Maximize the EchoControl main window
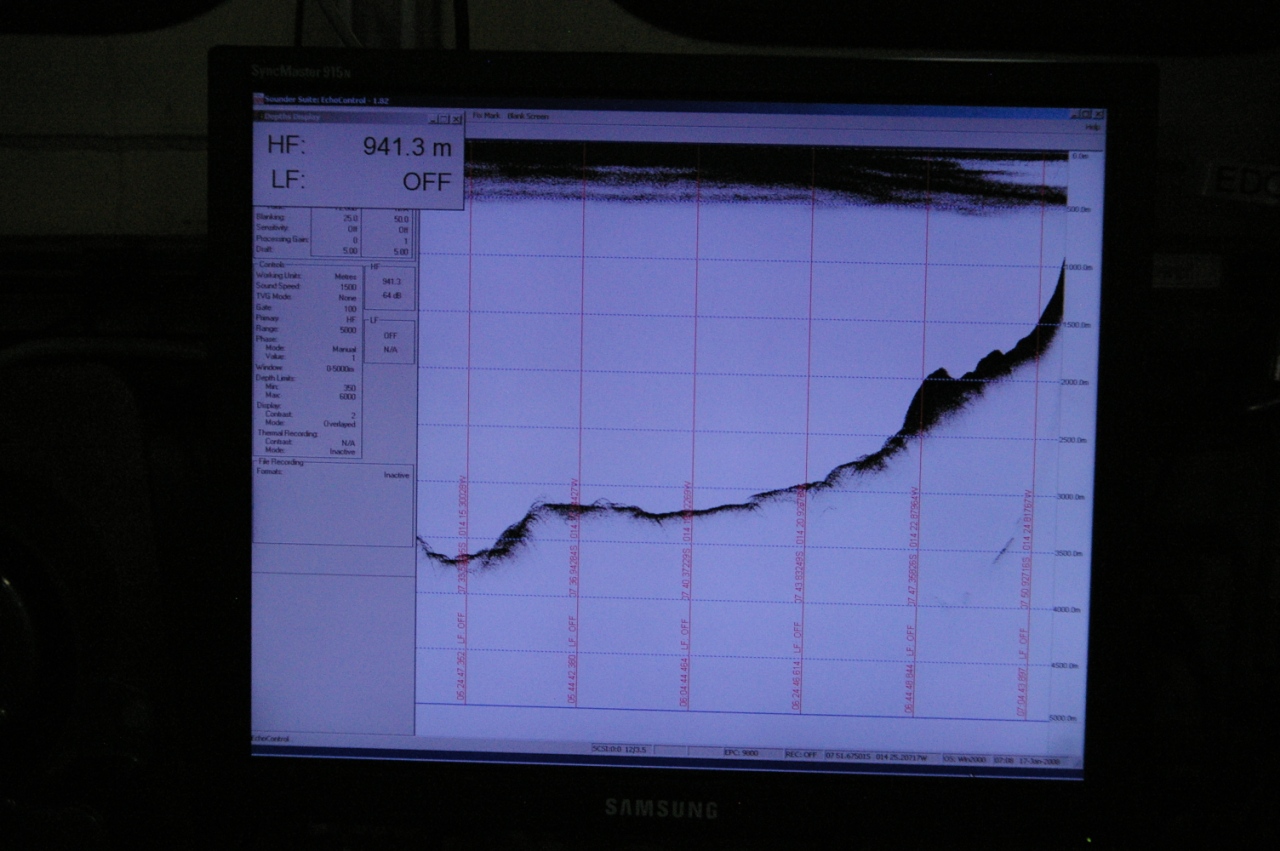 click(x=1088, y=114)
